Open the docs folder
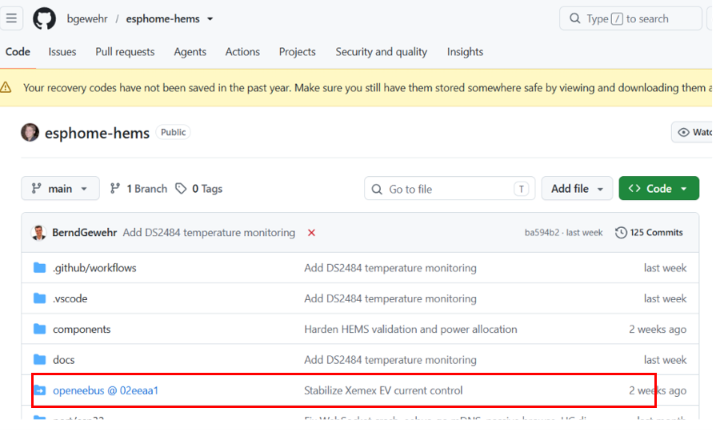The image size is (713, 430). pyautogui.click(x=63, y=360)
